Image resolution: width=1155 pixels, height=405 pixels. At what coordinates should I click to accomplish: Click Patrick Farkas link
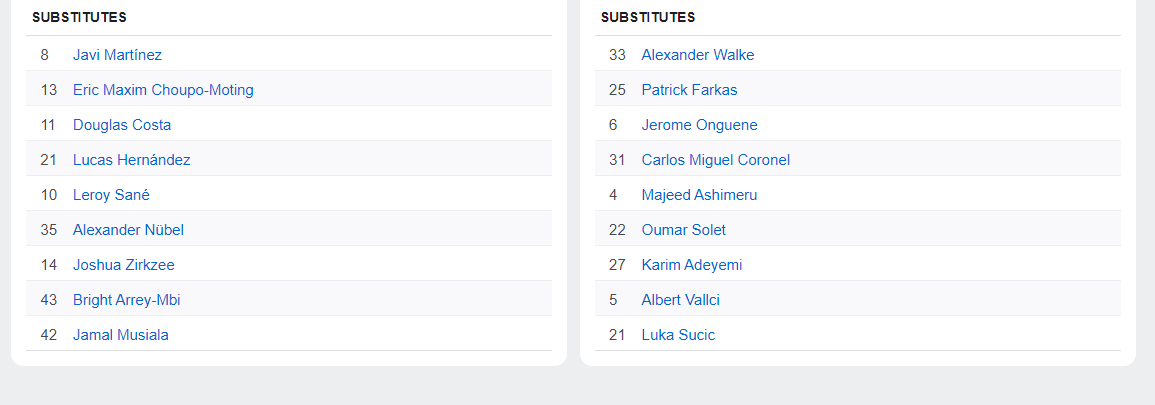click(689, 90)
